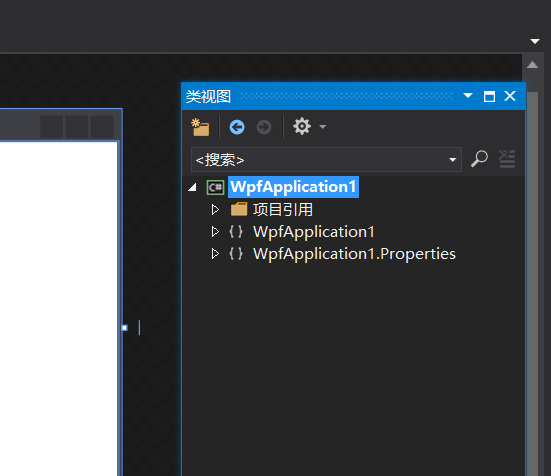551x476 pixels.
Task: Click in the <搜索> search field
Action: click(x=320, y=160)
